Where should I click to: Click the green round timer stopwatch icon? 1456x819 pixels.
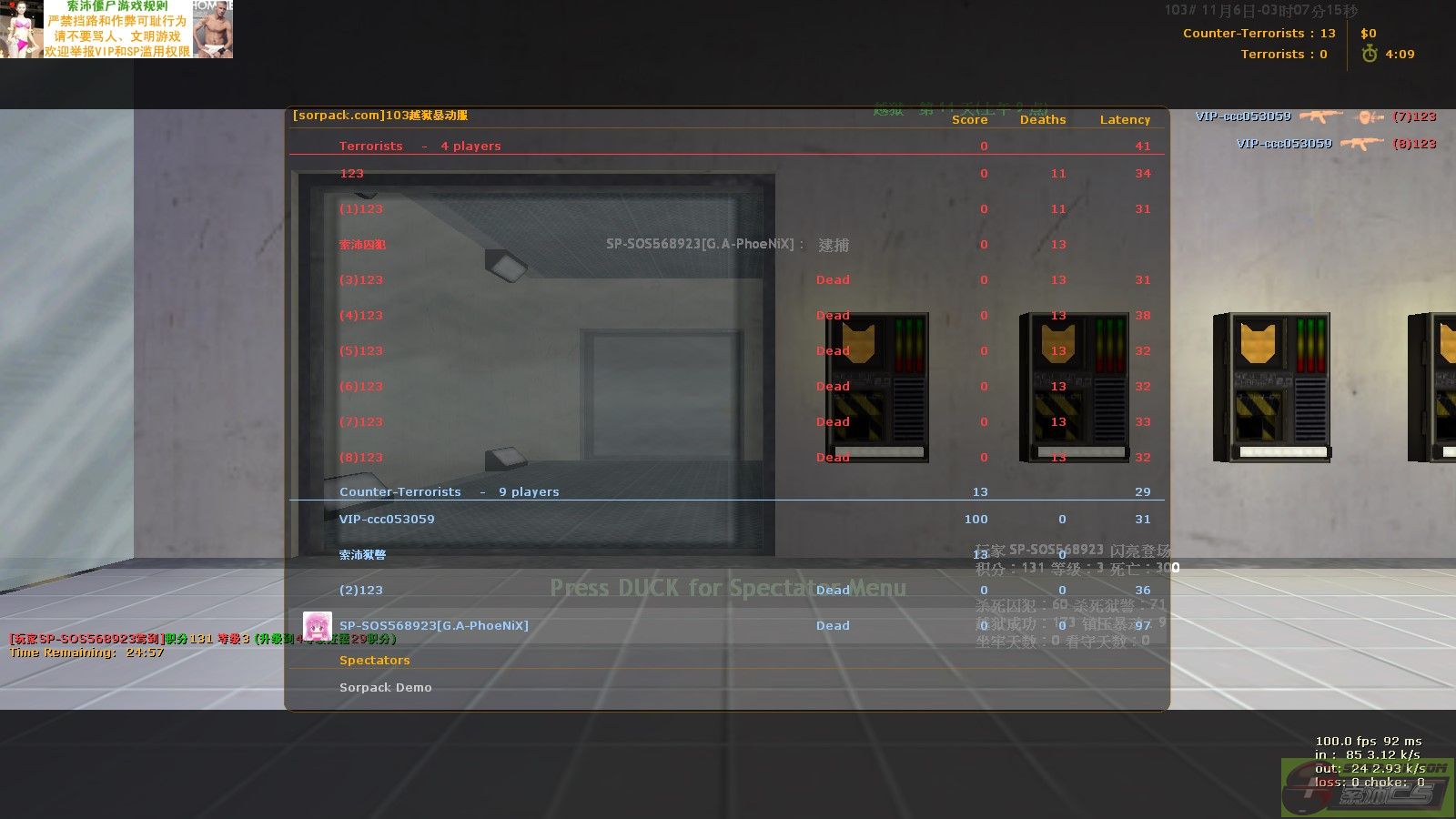(x=1369, y=54)
